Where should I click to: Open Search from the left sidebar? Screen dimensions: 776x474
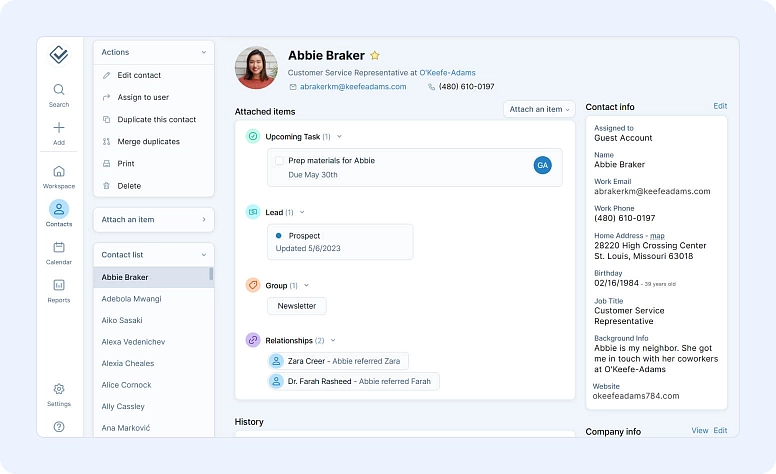click(59, 94)
